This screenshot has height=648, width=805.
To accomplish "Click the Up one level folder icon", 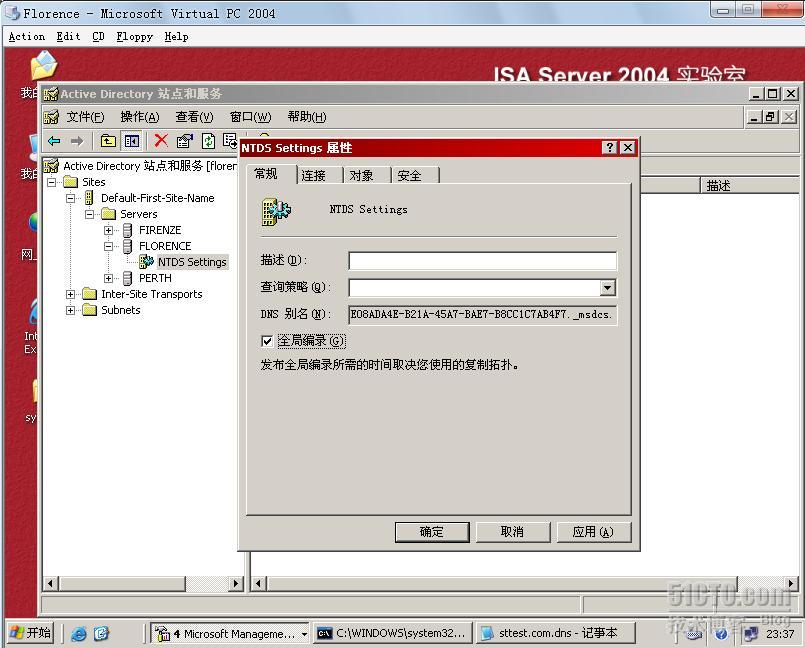I will pyautogui.click(x=108, y=141).
